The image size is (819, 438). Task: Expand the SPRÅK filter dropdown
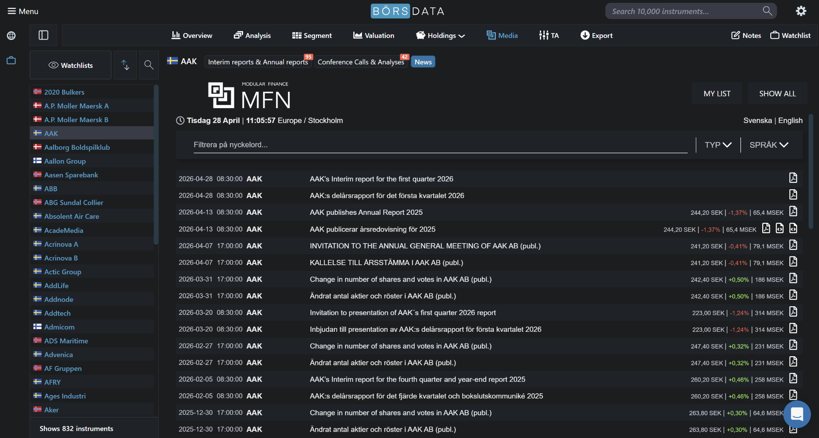click(x=769, y=145)
